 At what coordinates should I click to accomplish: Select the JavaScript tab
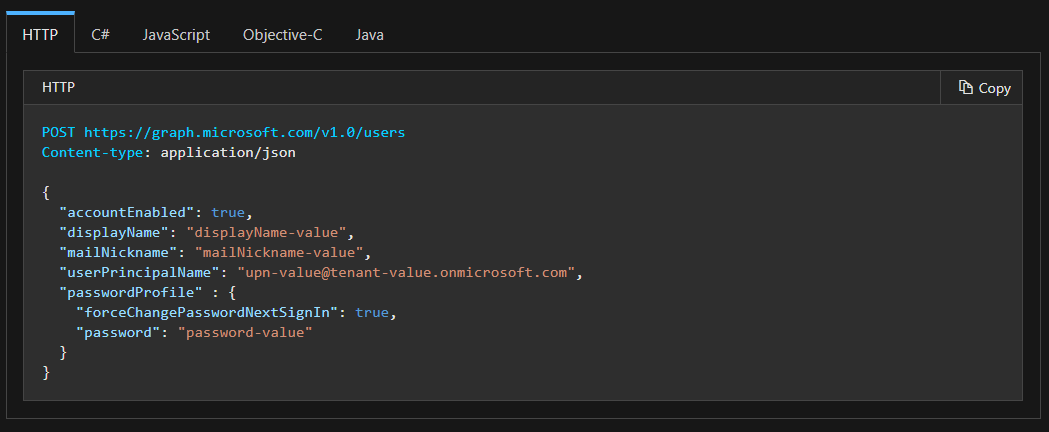click(176, 34)
